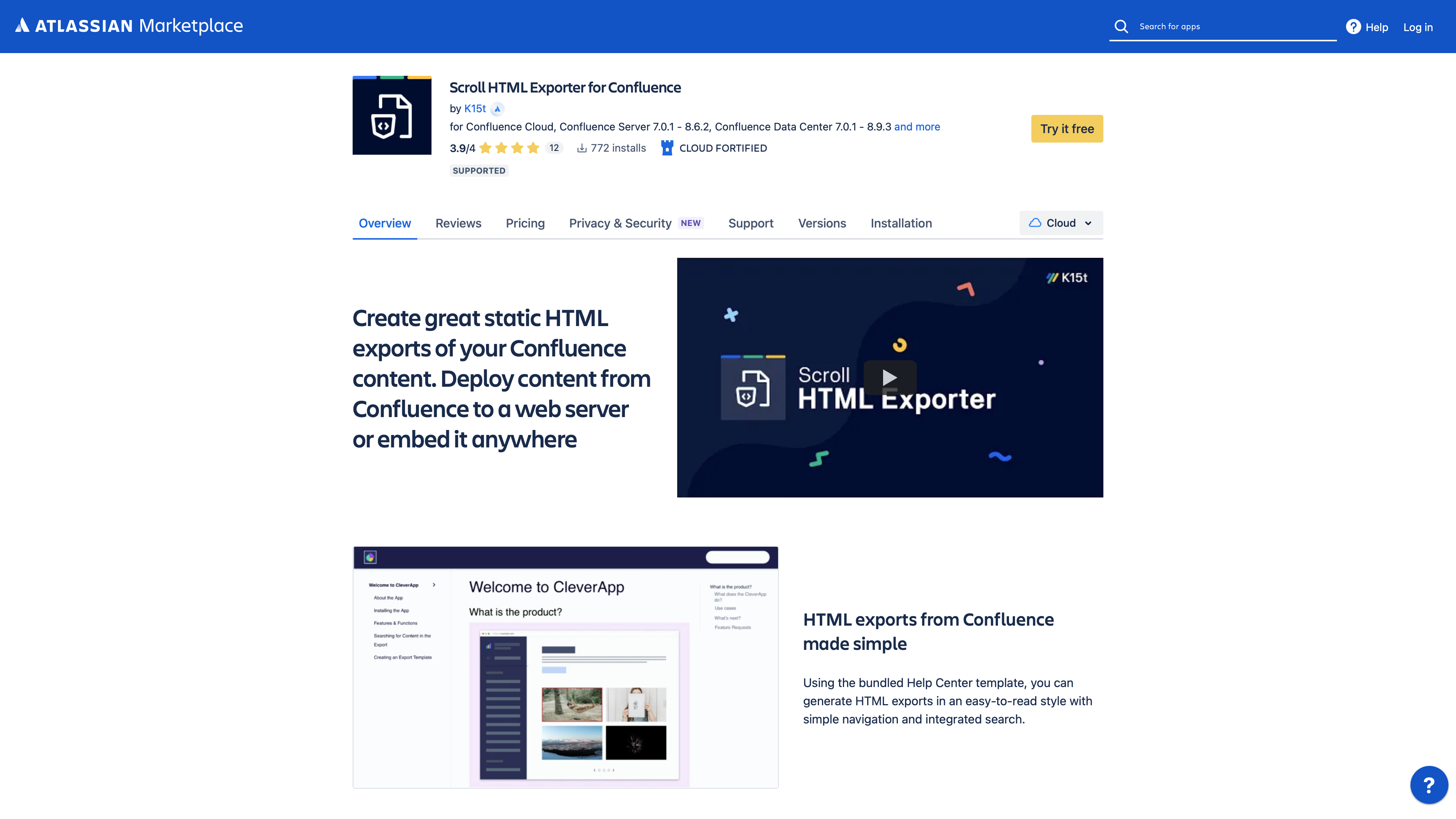1456x819 pixels.
Task: Click the Cloud Fortified castle icon
Action: (x=667, y=148)
